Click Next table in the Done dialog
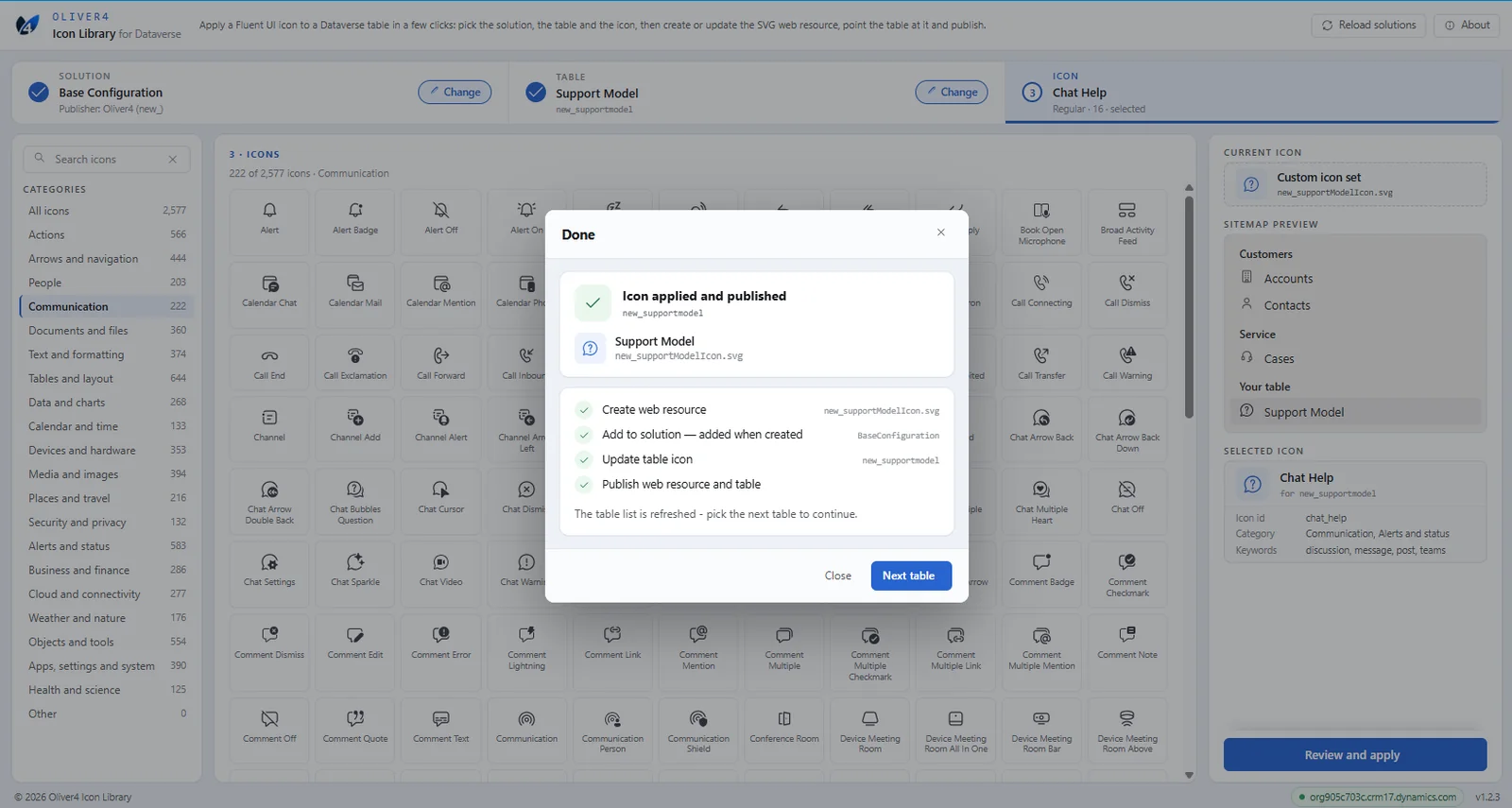1512x808 pixels. pyautogui.click(x=911, y=576)
